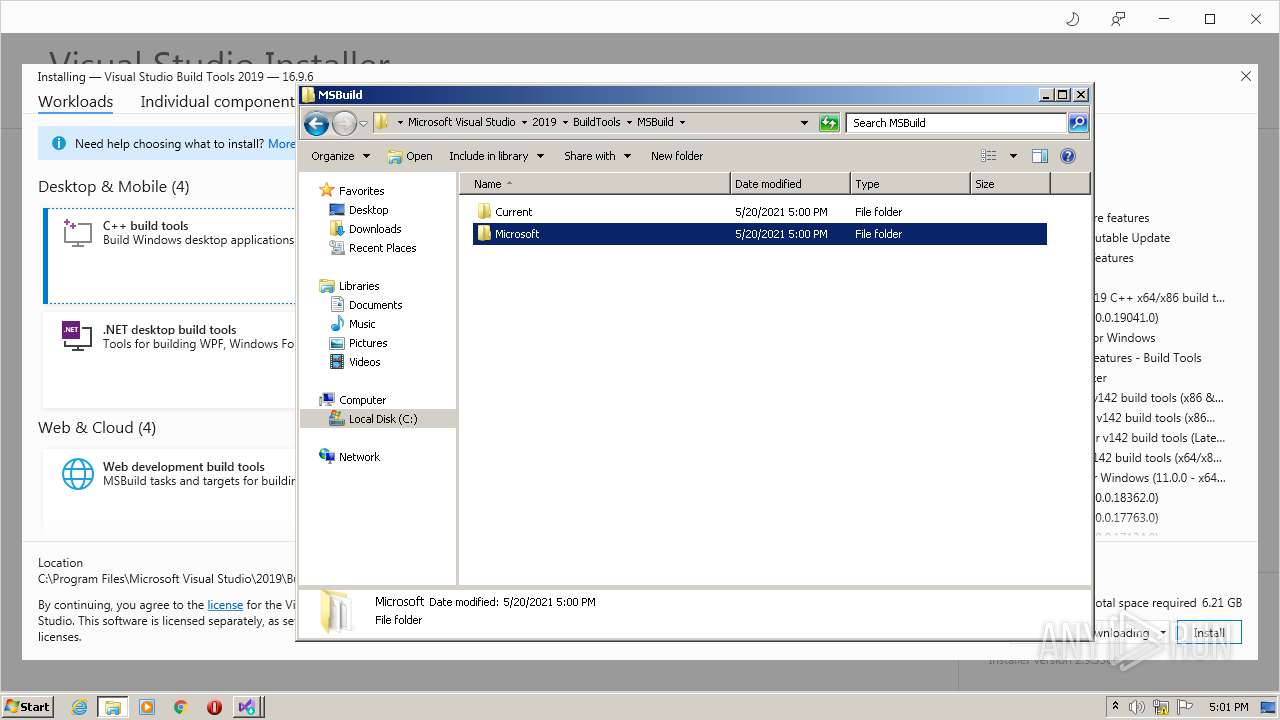The width and height of the screenshot is (1280, 720).
Task: Select Favorites in the navigation pane
Action: tap(361, 191)
